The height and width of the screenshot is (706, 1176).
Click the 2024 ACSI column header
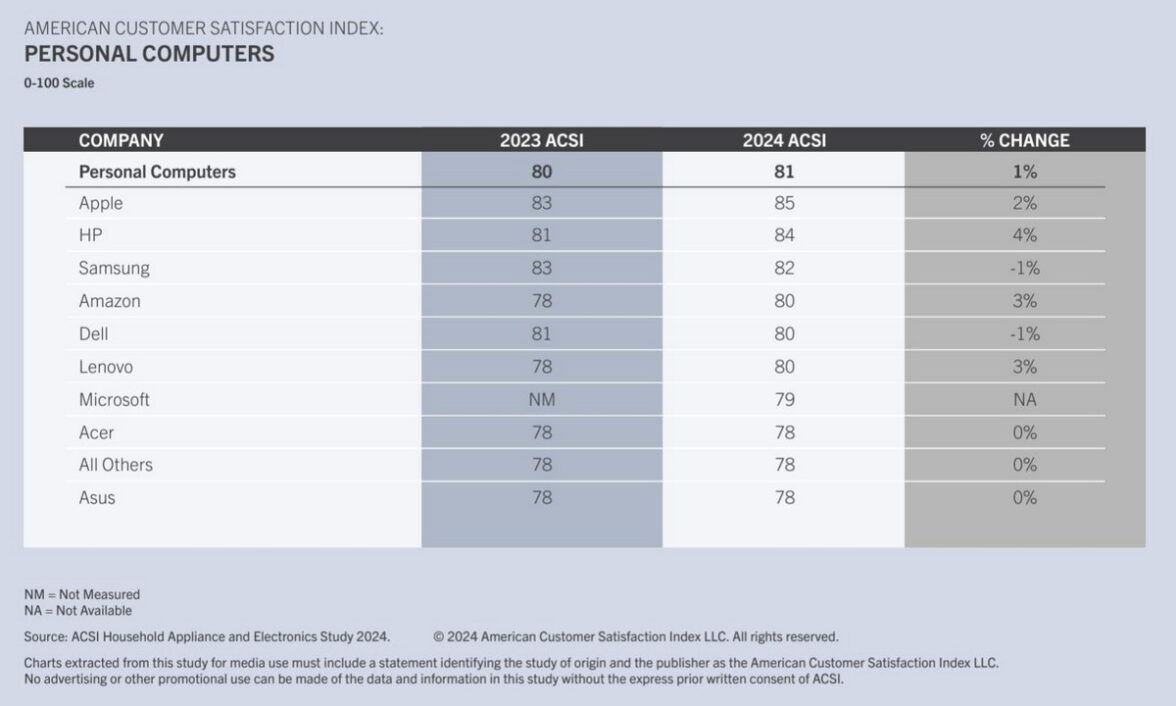[x=784, y=140]
